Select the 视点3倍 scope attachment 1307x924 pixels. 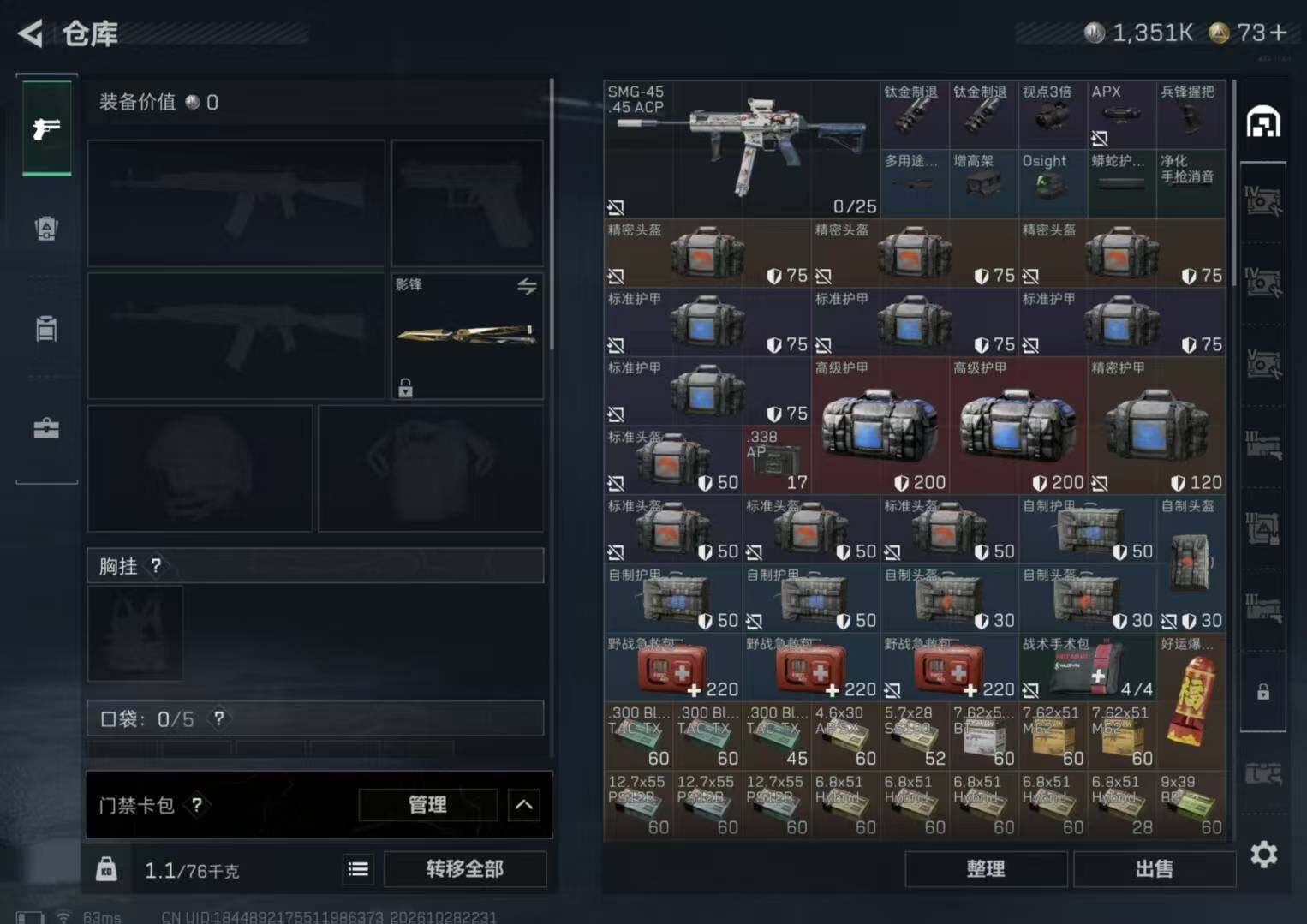(1053, 115)
